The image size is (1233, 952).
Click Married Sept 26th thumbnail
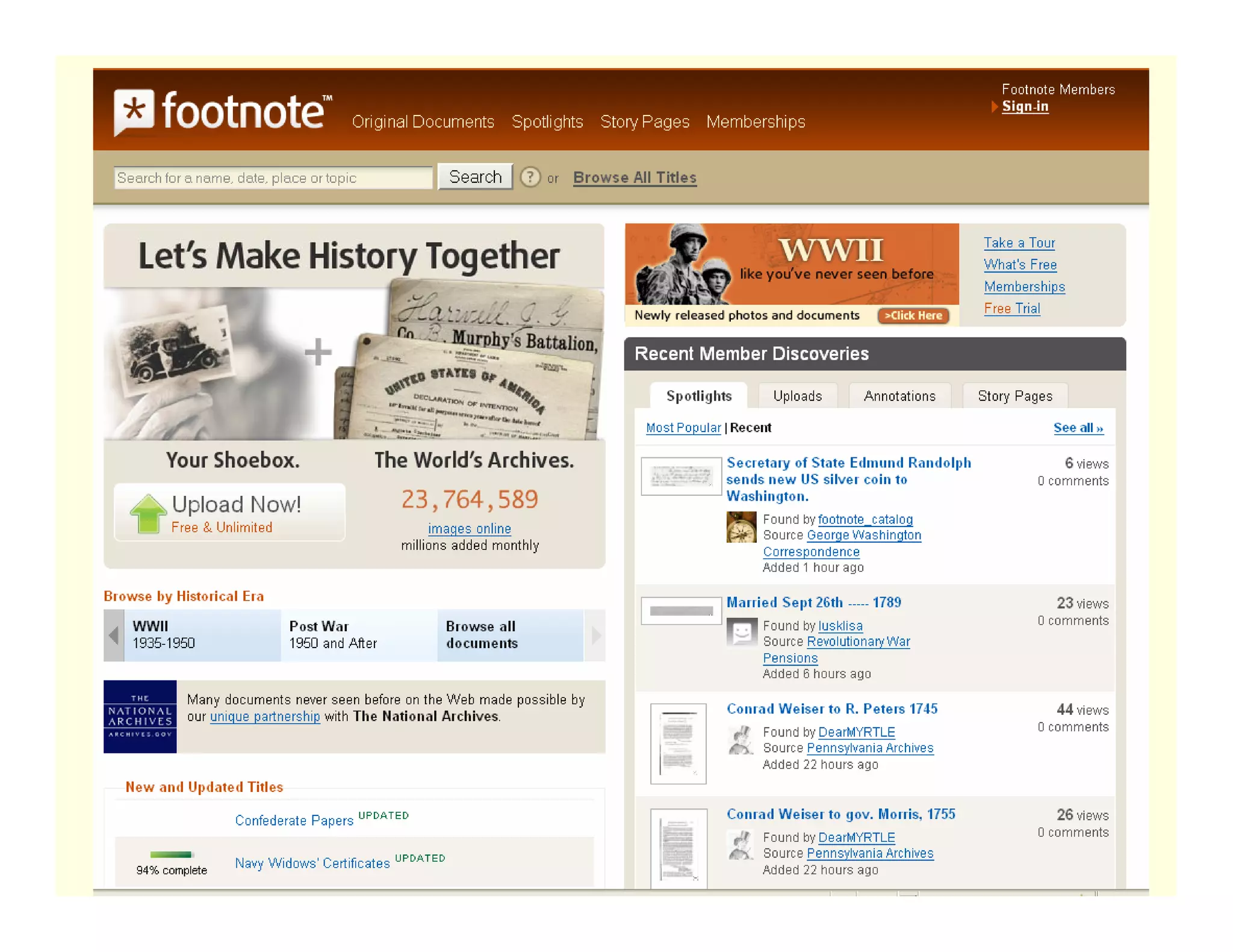pyautogui.click(x=681, y=611)
